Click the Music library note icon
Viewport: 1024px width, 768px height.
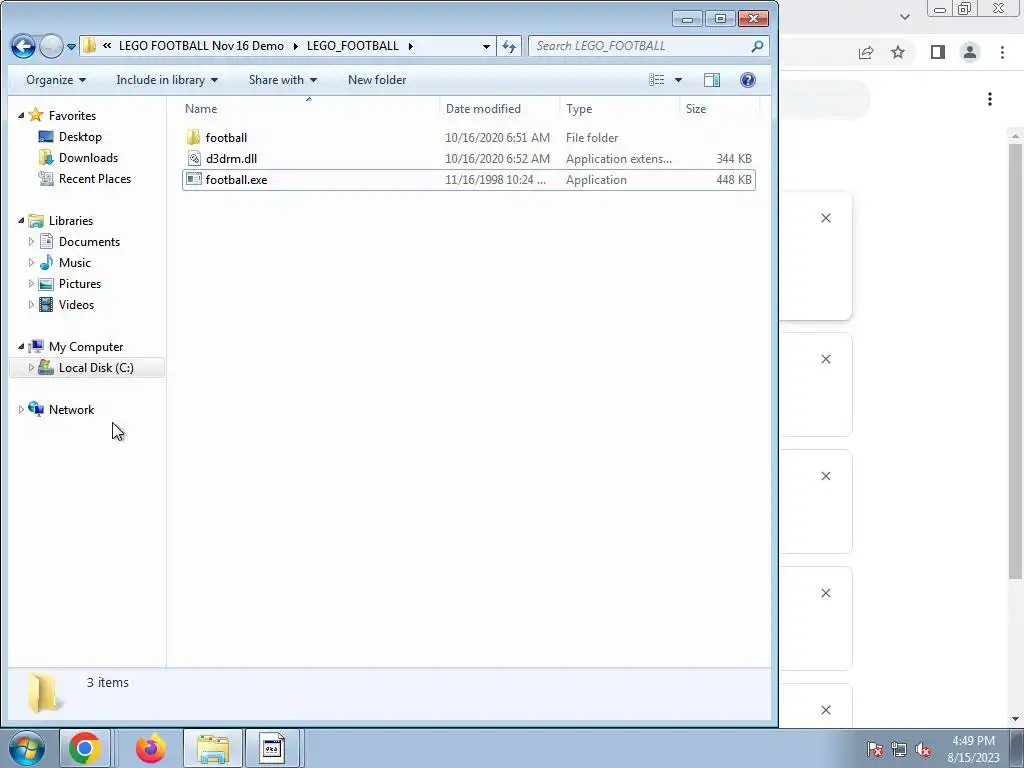(x=46, y=263)
